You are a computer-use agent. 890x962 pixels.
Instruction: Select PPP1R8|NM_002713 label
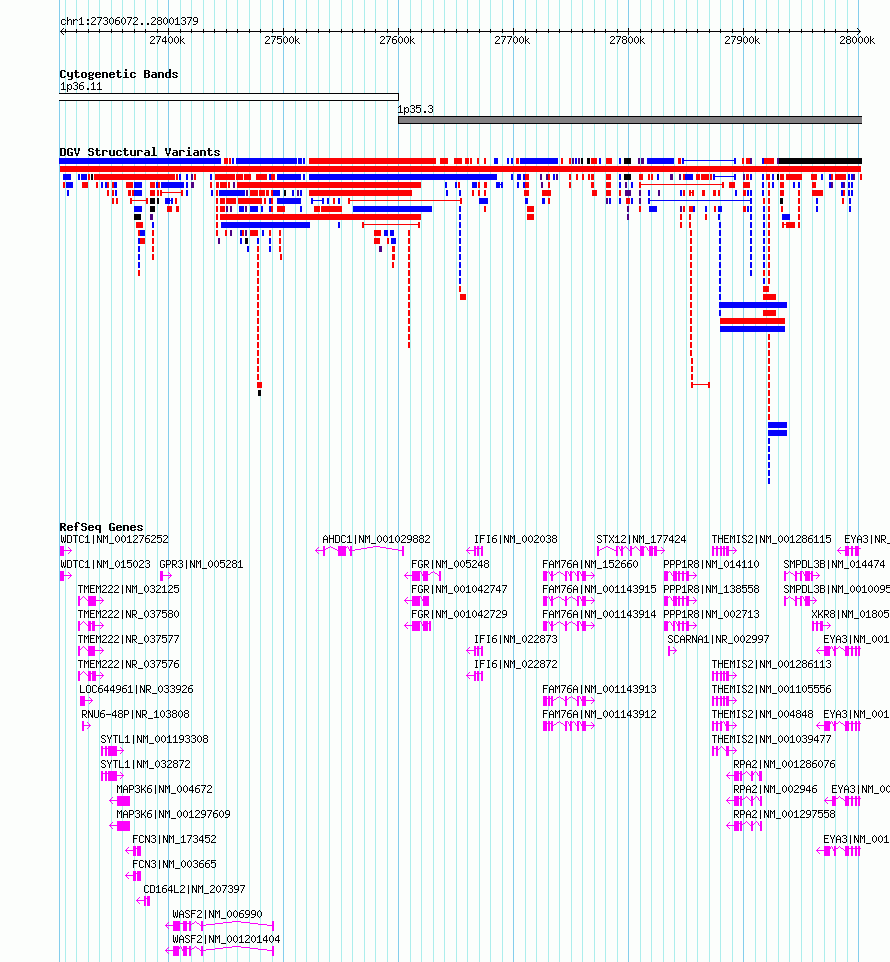712,614
